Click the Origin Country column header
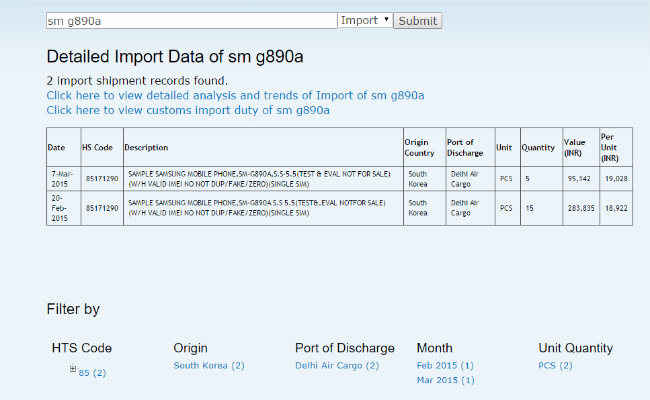 point(424,147)
